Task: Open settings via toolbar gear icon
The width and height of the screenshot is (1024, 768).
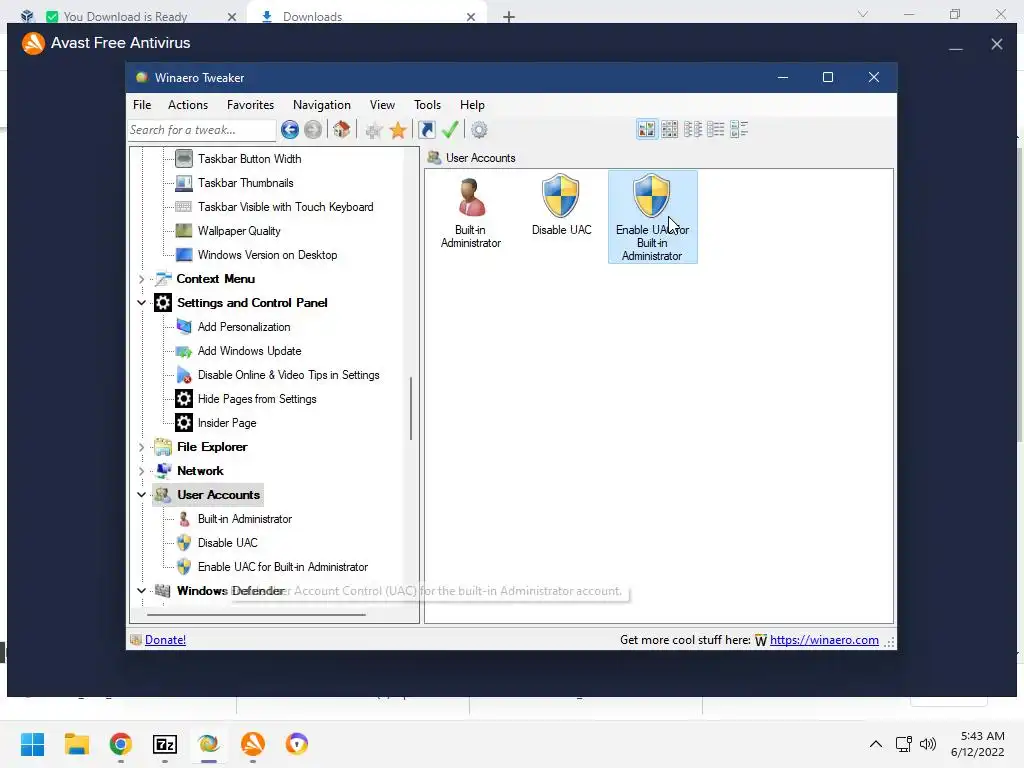Action: [479, 130]
